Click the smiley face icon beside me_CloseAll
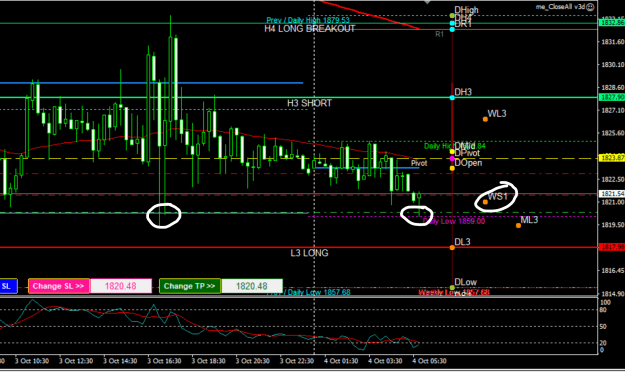This screenshot has height=372, width=625. click(590, 7)
